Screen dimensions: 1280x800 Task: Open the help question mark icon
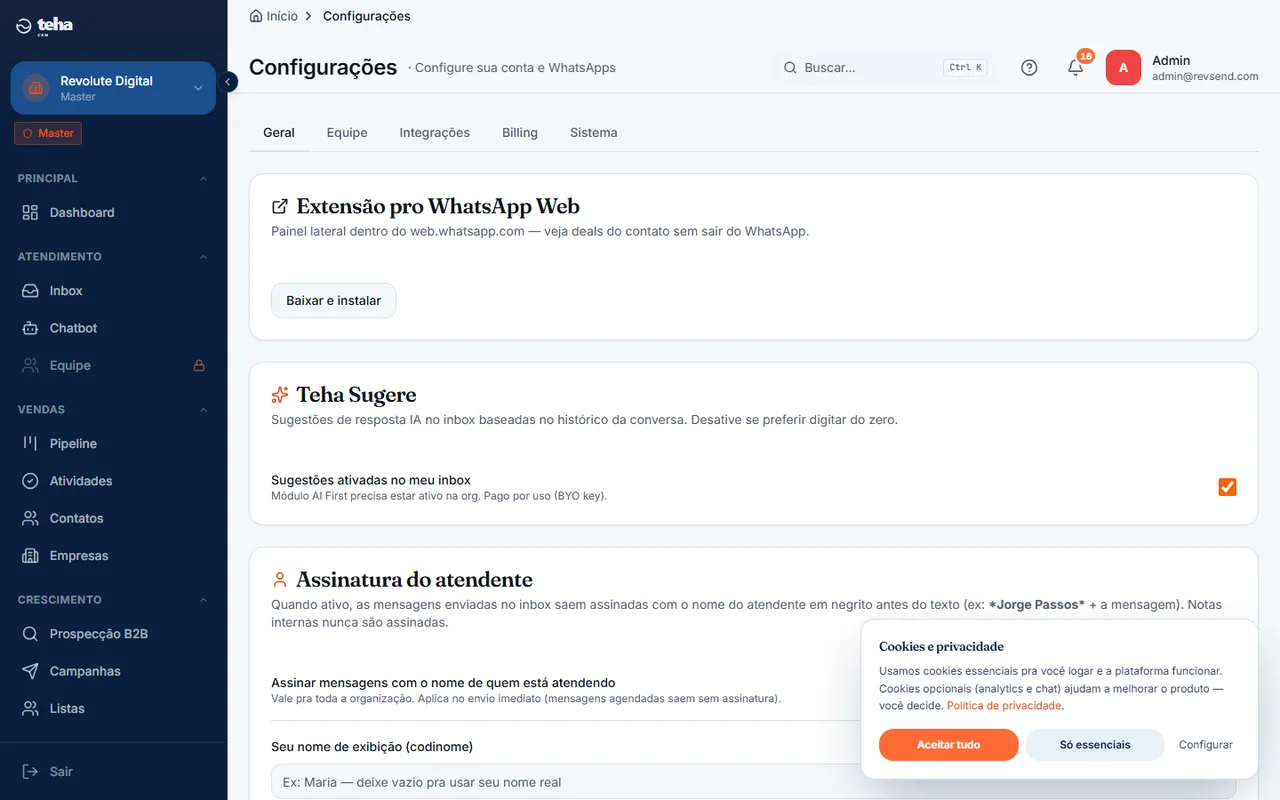(1029, 68)
